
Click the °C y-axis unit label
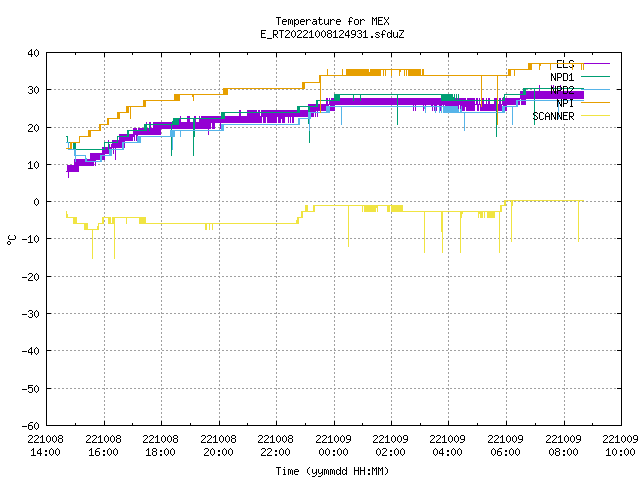11,240
